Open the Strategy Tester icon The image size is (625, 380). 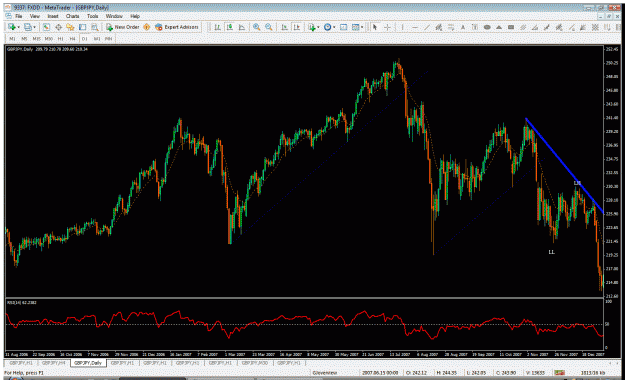click(x=94, y=27)
